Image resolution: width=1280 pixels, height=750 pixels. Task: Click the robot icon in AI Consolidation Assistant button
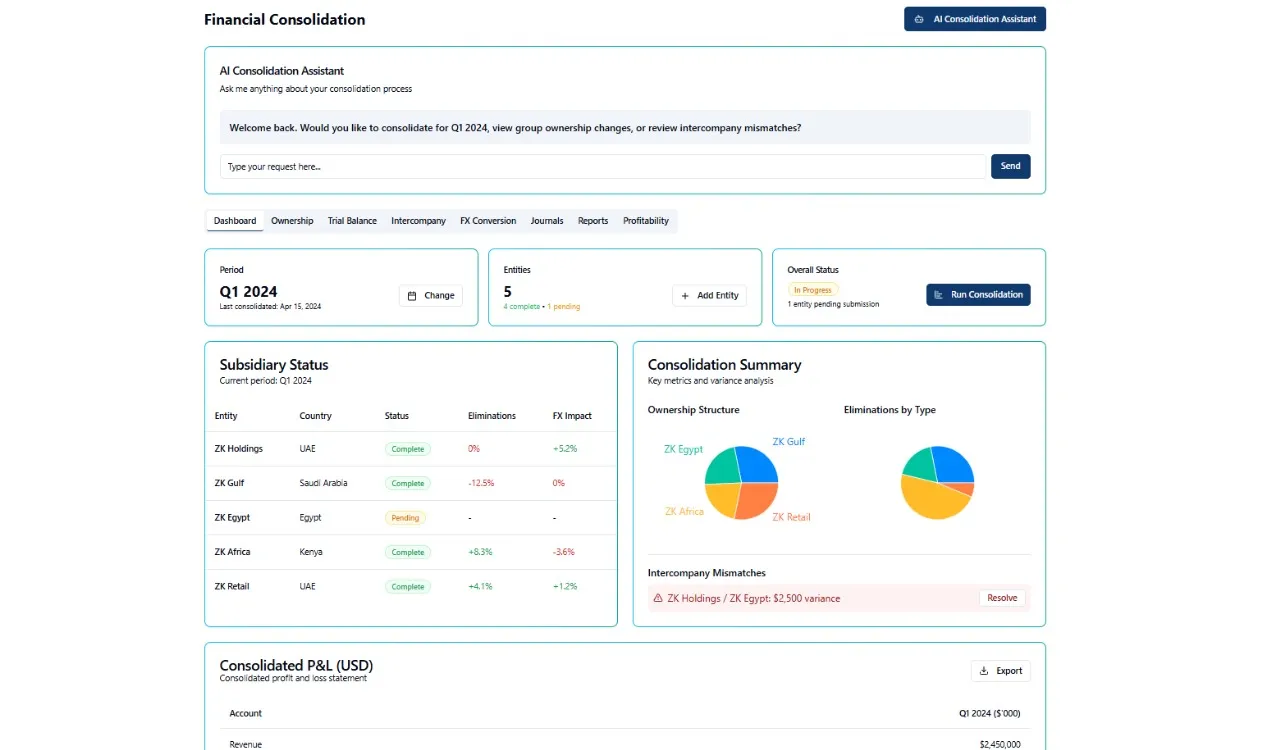coord(919,19)
